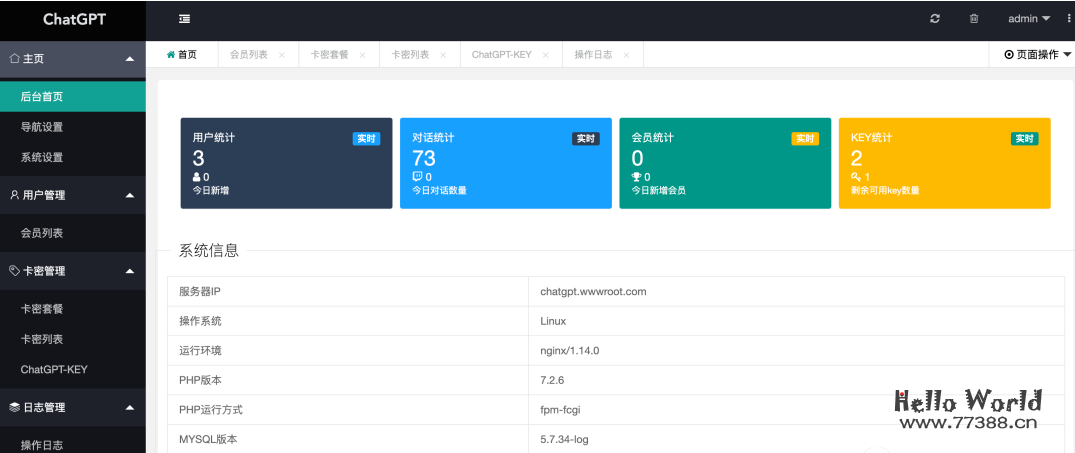The image size is (1075, 453).
Task: Click the 会员统计 card
Action: (x=725, y=163)
